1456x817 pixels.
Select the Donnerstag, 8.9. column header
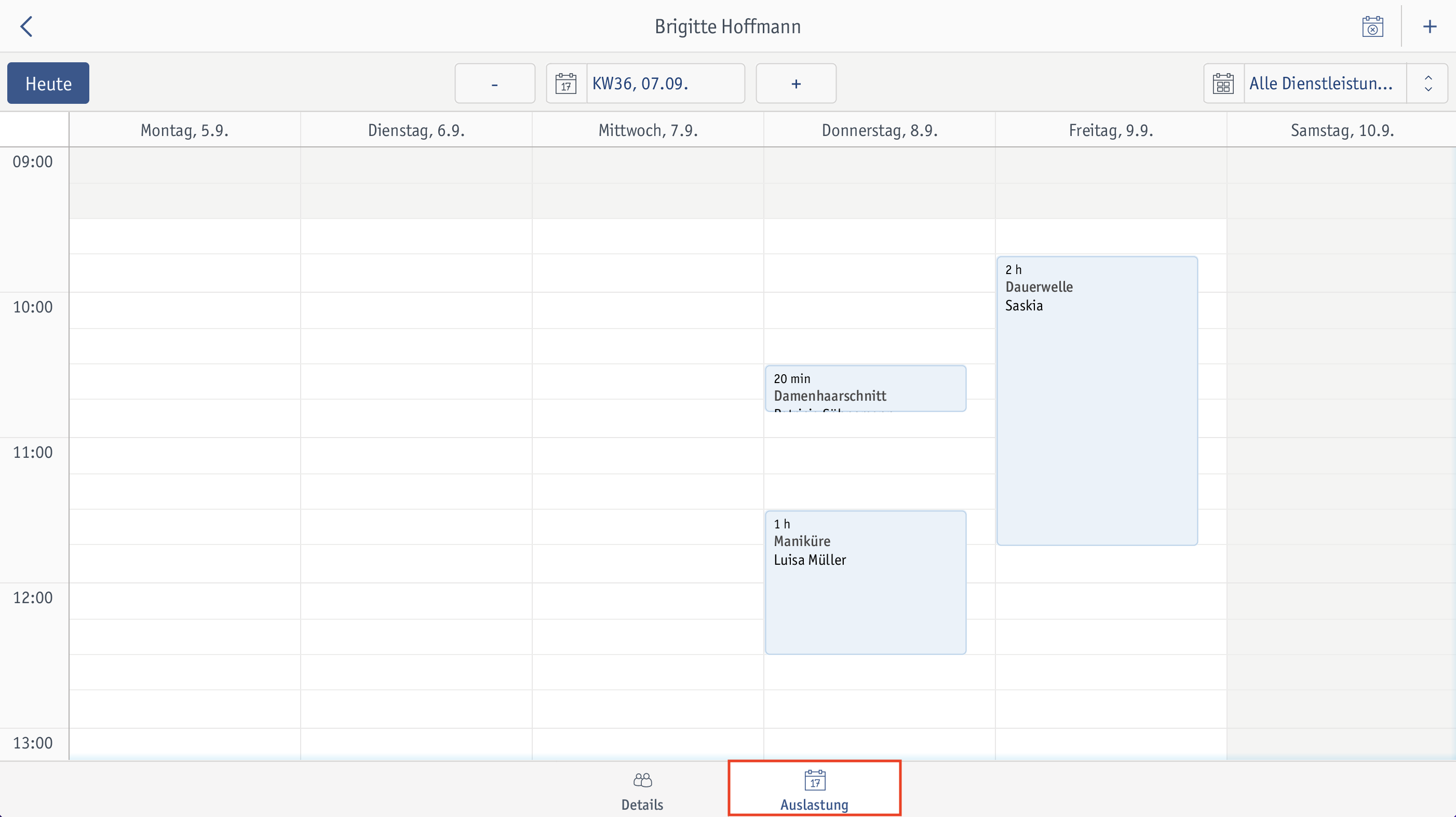880,130
